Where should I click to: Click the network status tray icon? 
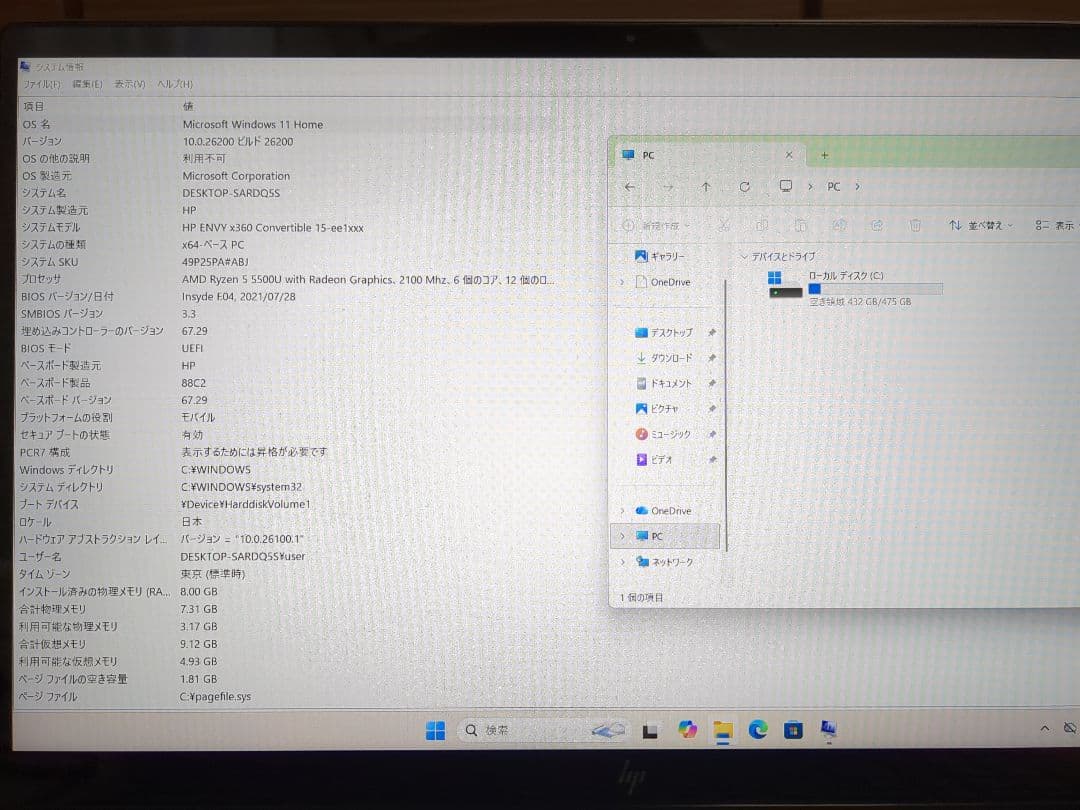pos(1070,728)
